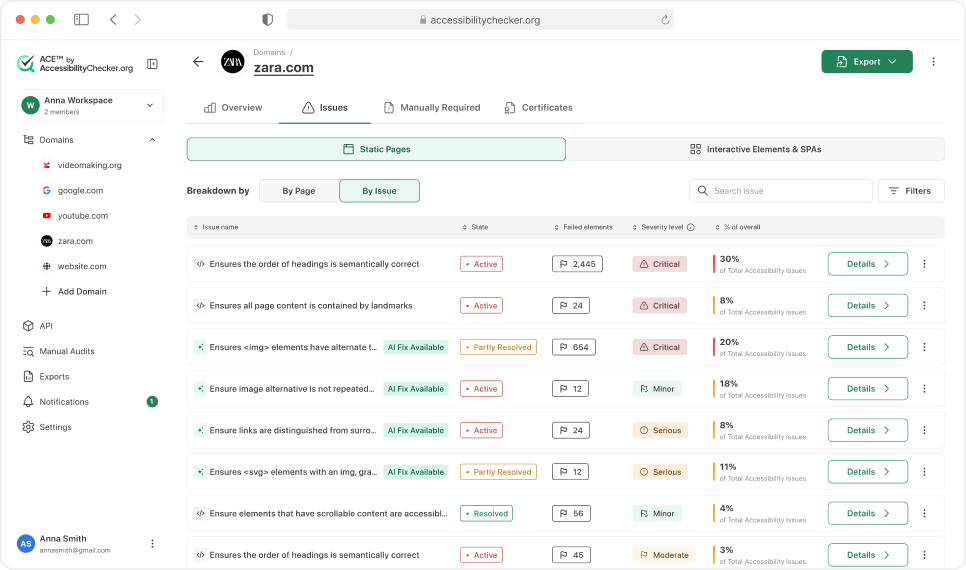Open row menu for the 2,445 failed elements issue

click(924, 264)
